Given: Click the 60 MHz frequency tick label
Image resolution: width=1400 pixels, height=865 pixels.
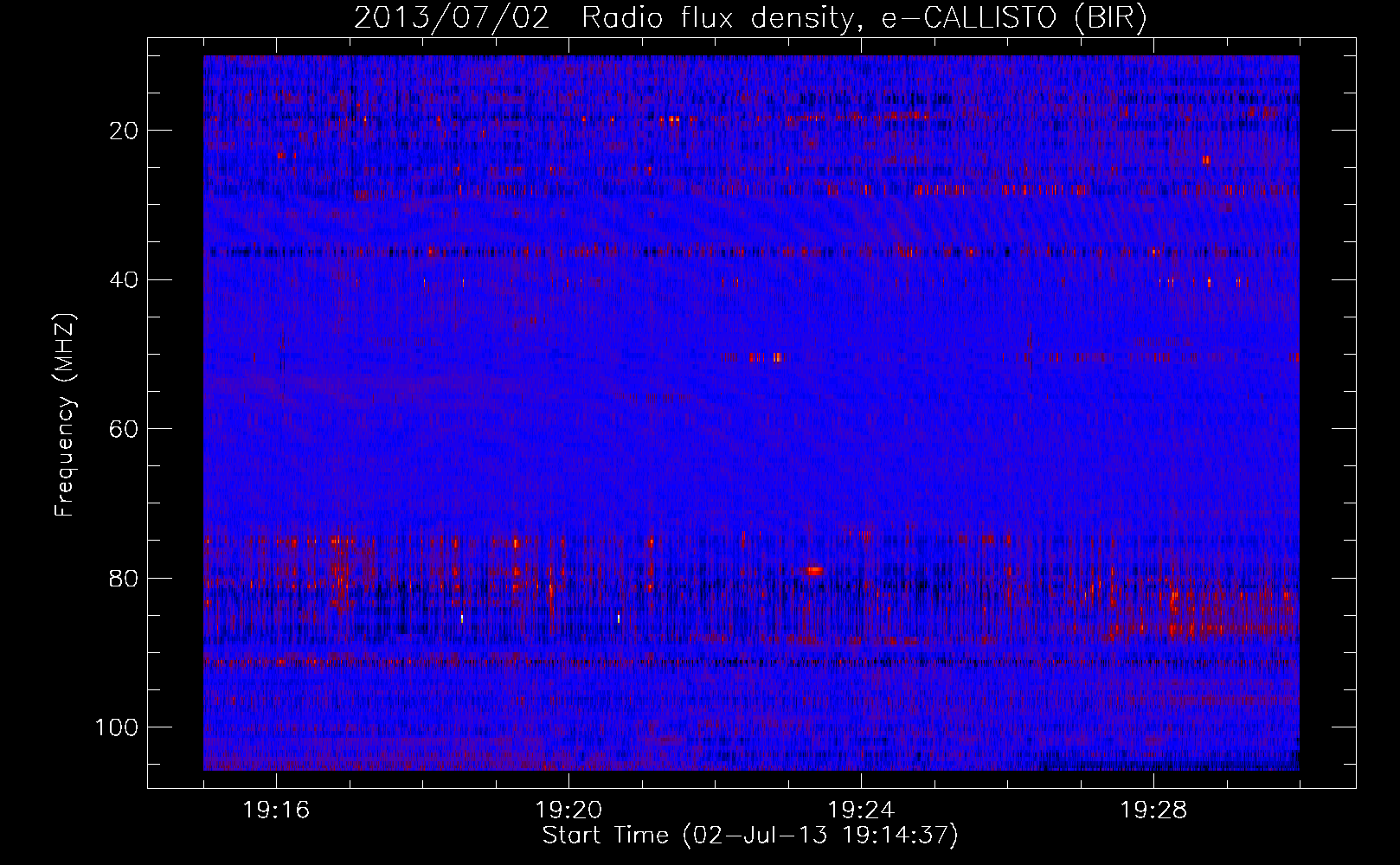Looking at the screenshot, I should coord(124,429).
